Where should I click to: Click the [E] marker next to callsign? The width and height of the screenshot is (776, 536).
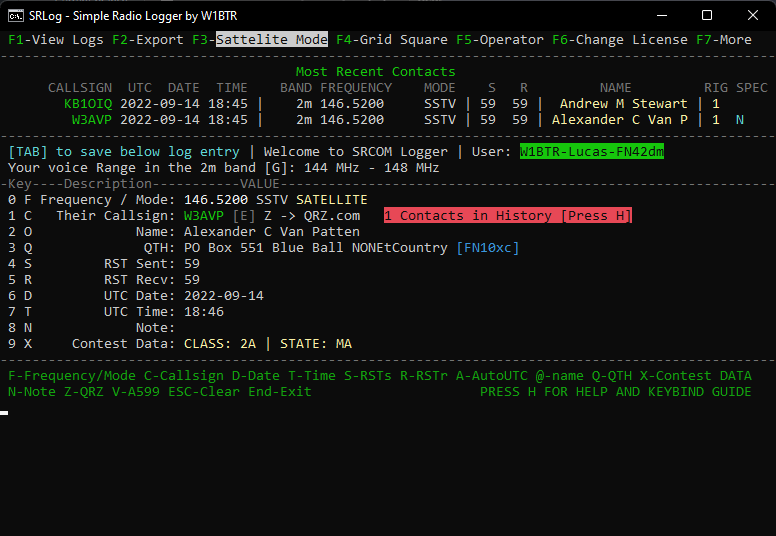click(x=244, y=216)
